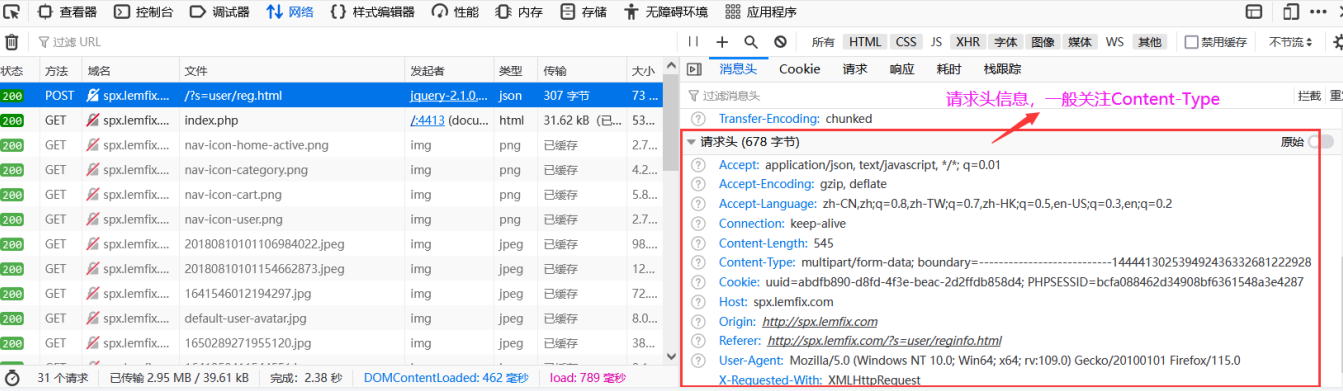Open the 应用程序 application tab

[x=761, y=12]
